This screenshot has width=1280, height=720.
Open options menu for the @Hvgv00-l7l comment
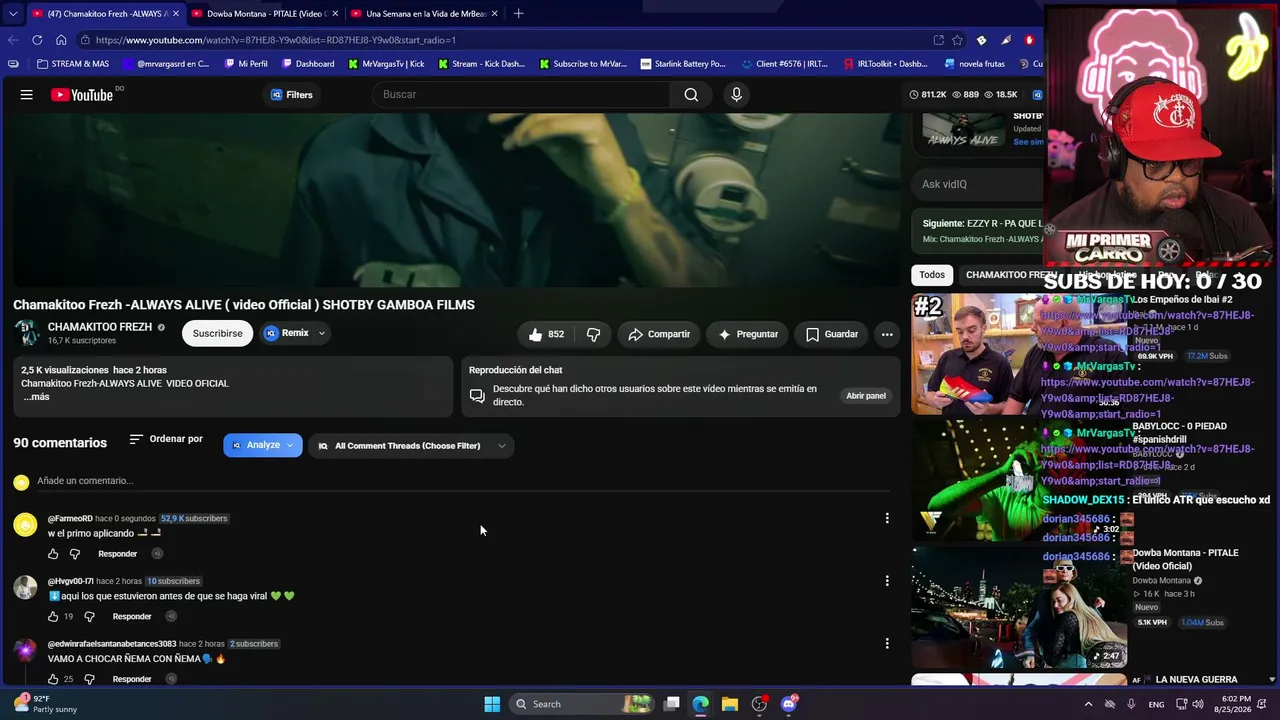[886, 581]
